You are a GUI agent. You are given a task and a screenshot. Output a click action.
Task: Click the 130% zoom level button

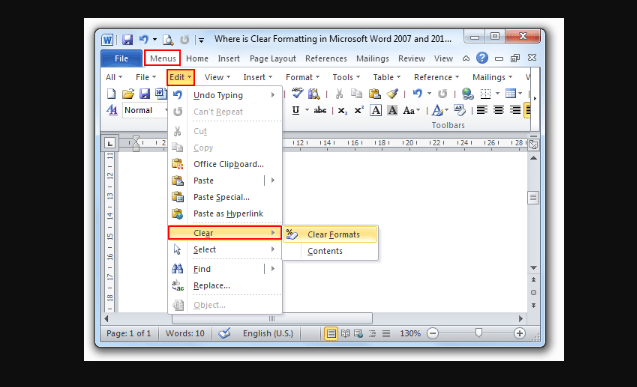tap(410, 333)
